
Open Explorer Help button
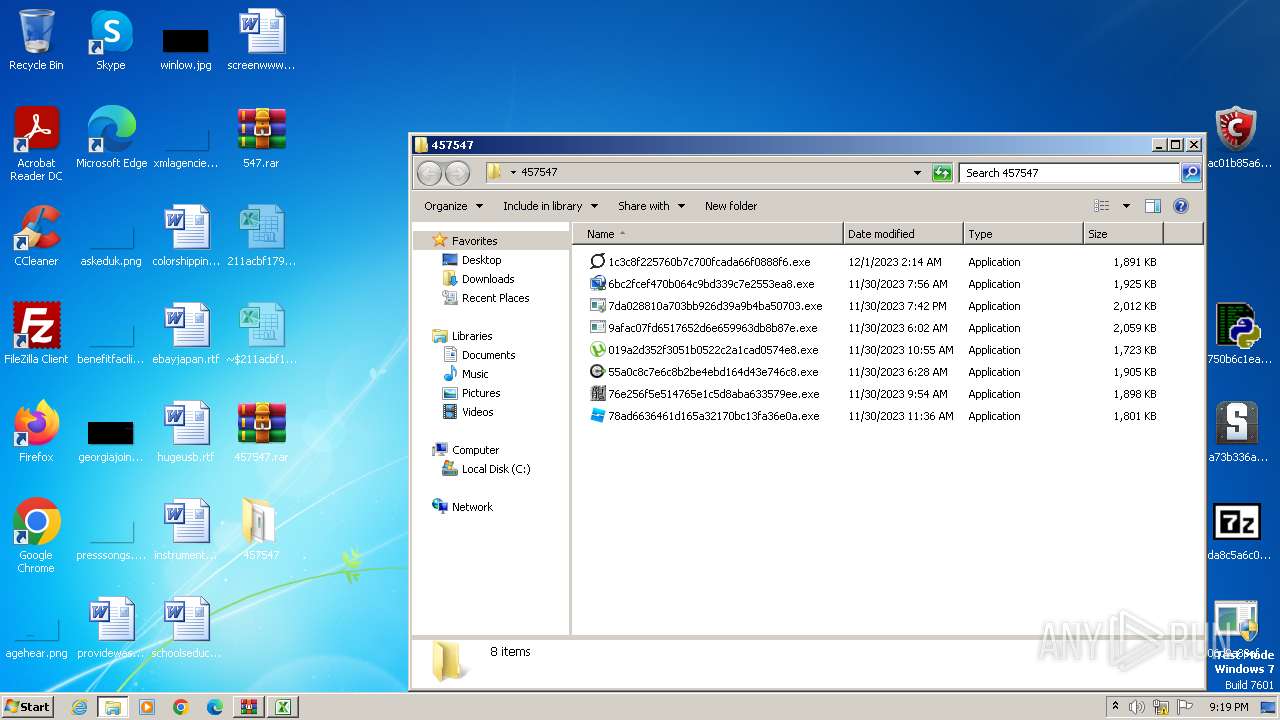1180,206
